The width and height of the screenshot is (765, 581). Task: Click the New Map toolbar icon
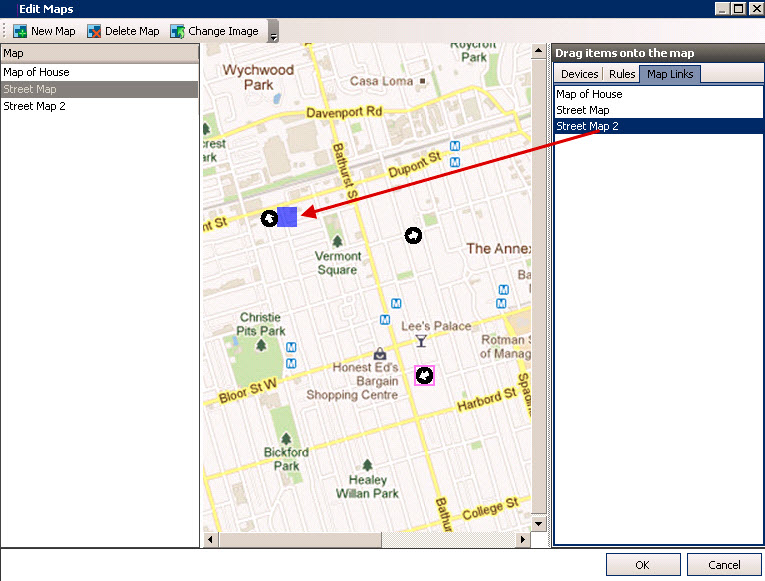coord(20,31)
